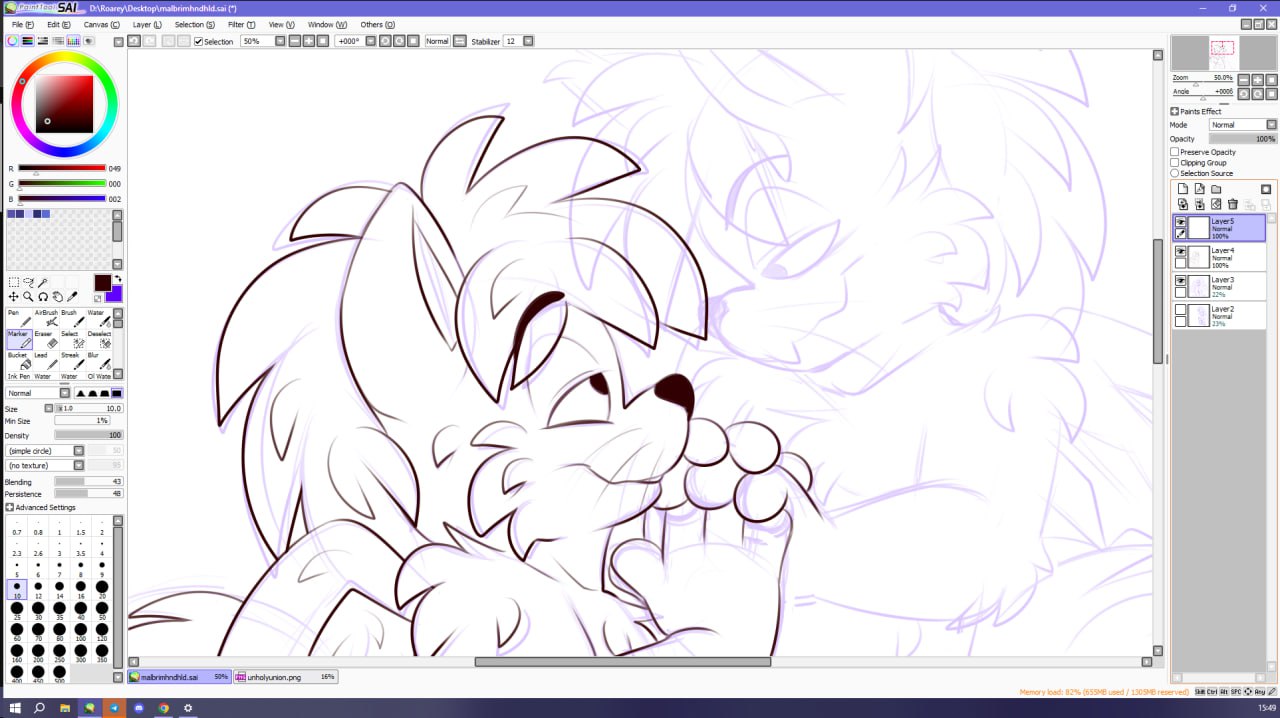Open the Windows Start menu

[15, 708]
